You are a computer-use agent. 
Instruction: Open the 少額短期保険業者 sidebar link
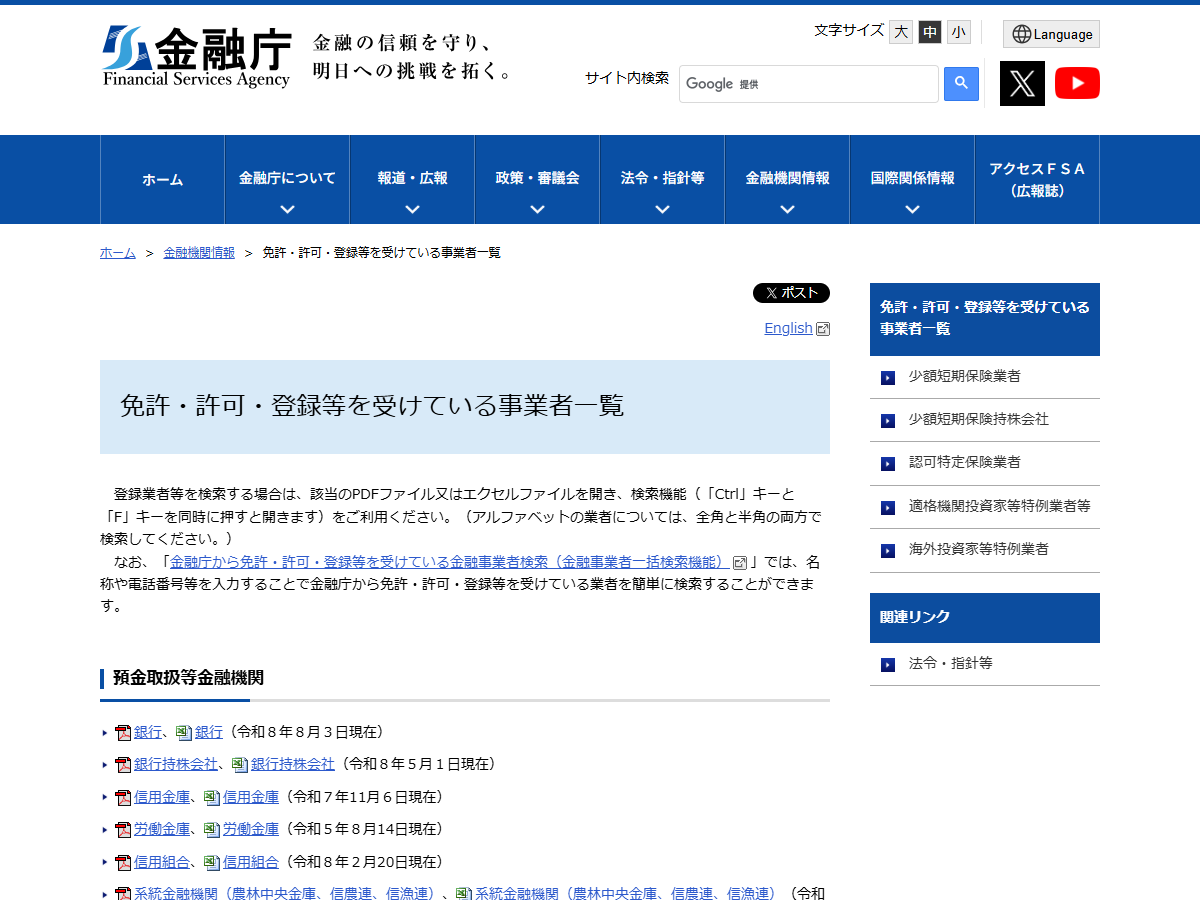click(x=964, y=377)
